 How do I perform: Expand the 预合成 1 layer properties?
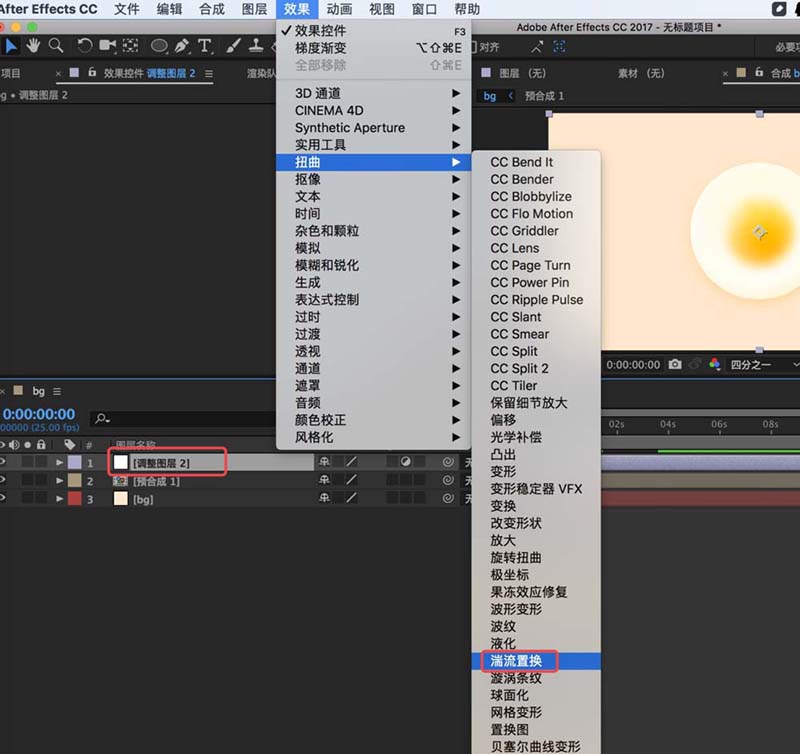pos(60,481)
